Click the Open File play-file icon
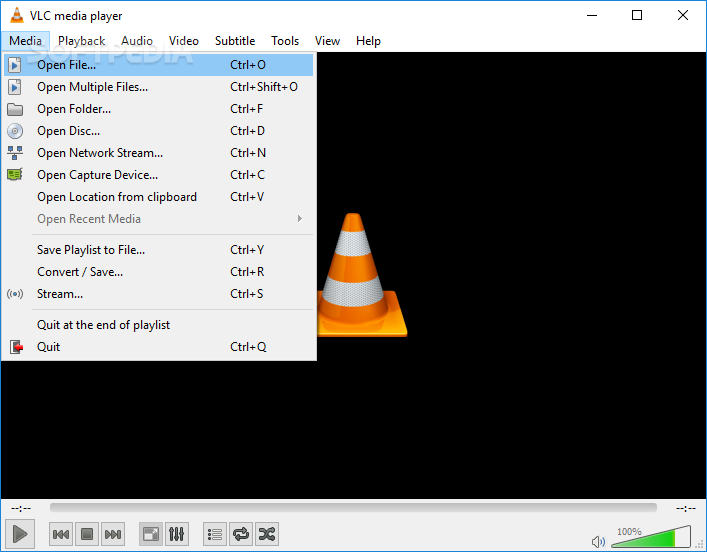Viewport: 707px width, 552px height. click(x=14, y=65)
